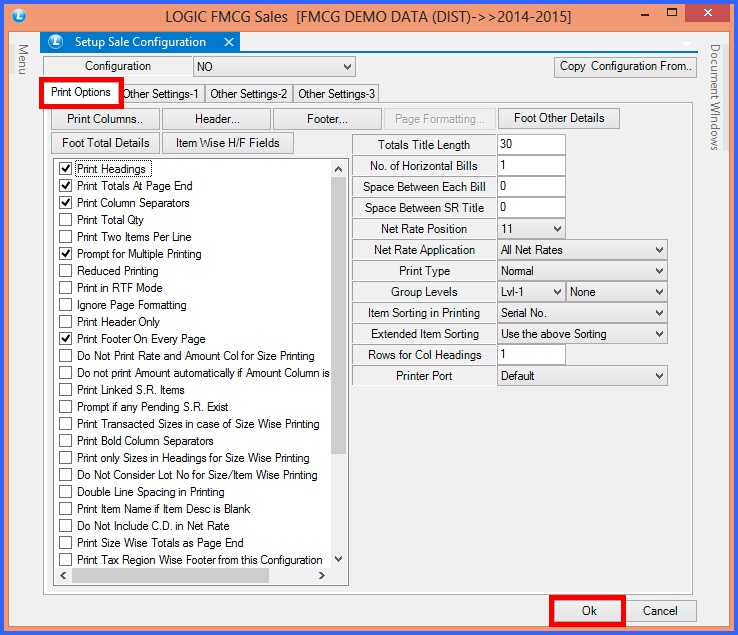Enable Print Two Items Per Line

(65, 236)
